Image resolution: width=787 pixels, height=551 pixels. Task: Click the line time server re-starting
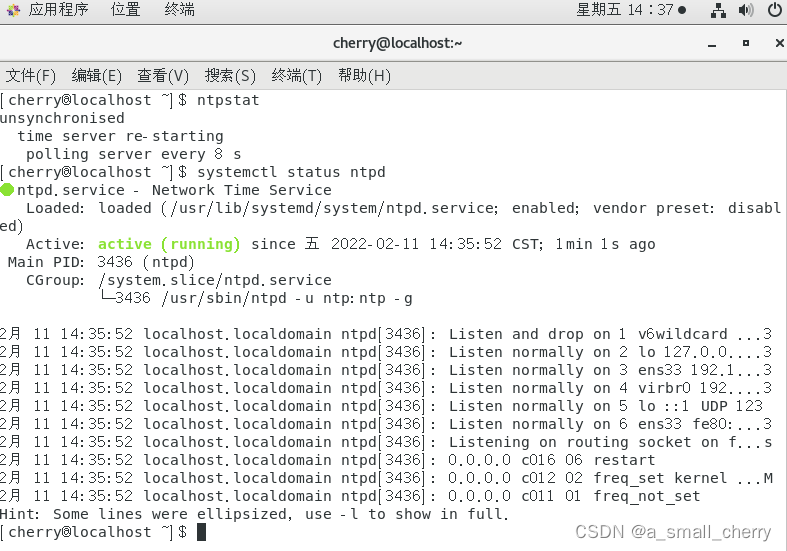click(120, 136)
